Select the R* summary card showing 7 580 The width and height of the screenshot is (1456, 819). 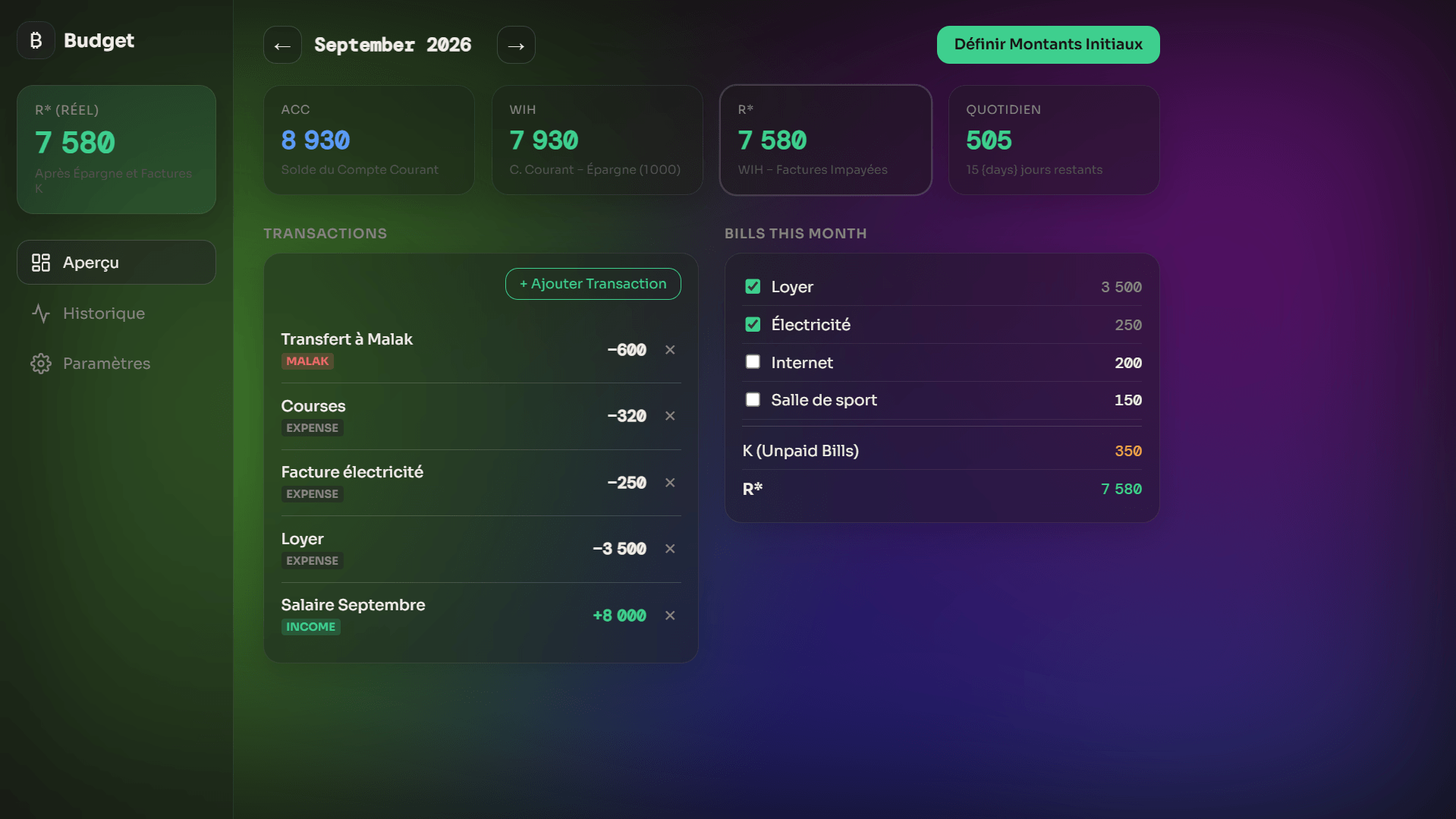click(825, 140)
